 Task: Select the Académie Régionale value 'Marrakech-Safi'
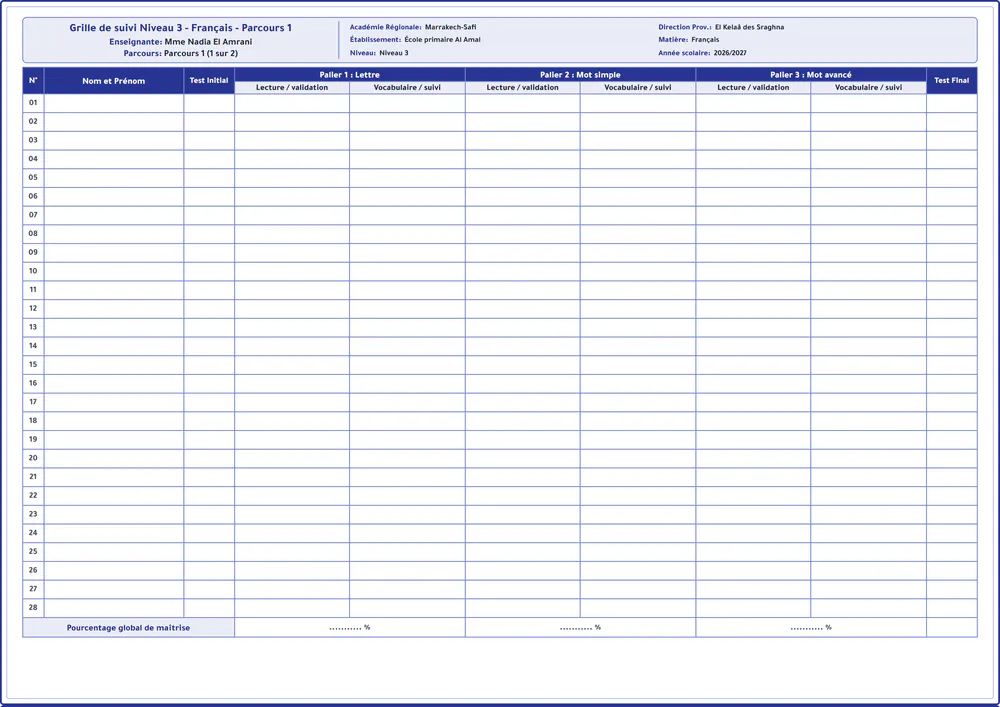click(x=450, y=27)
